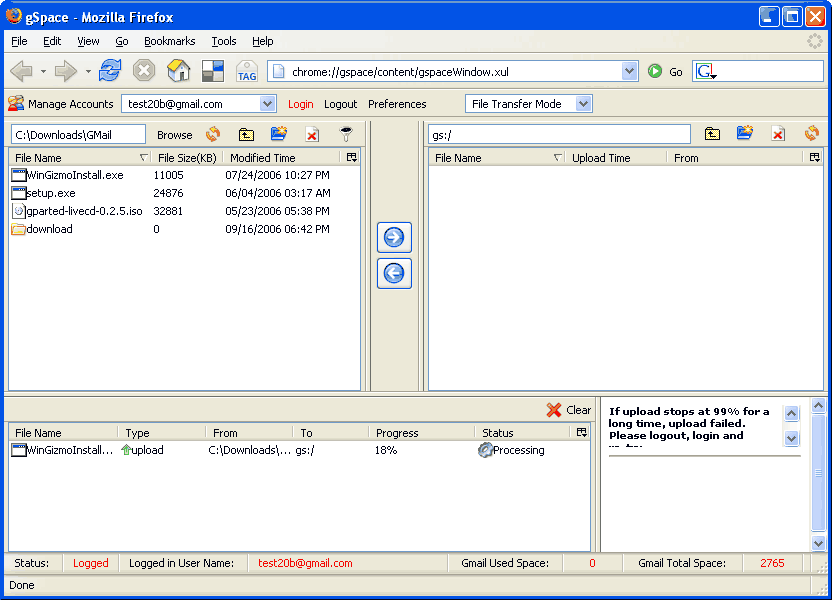Open the Manage Accounts icon
The width and height of the screenshot is (832, 600).
[x=16, y=103]
